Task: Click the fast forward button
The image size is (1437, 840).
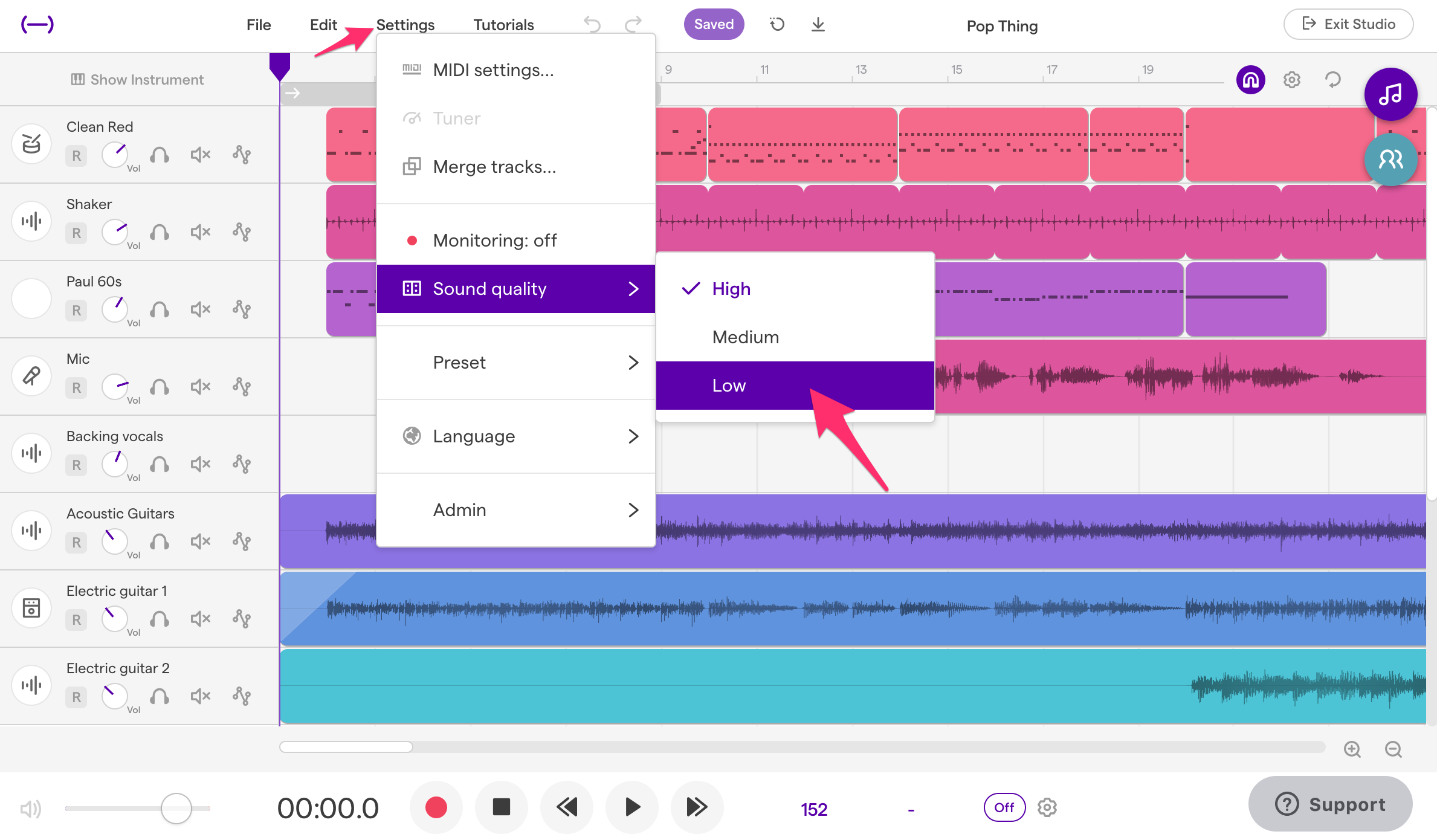Action: click(x=697, y=807)
